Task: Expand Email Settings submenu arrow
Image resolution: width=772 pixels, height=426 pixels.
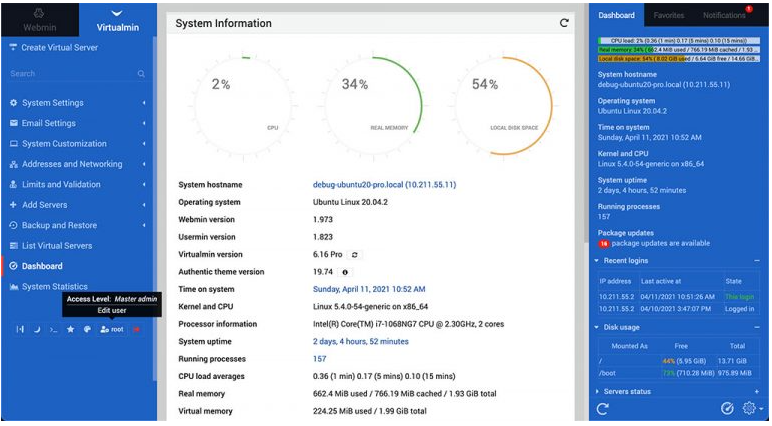Action: pos(144,123)
